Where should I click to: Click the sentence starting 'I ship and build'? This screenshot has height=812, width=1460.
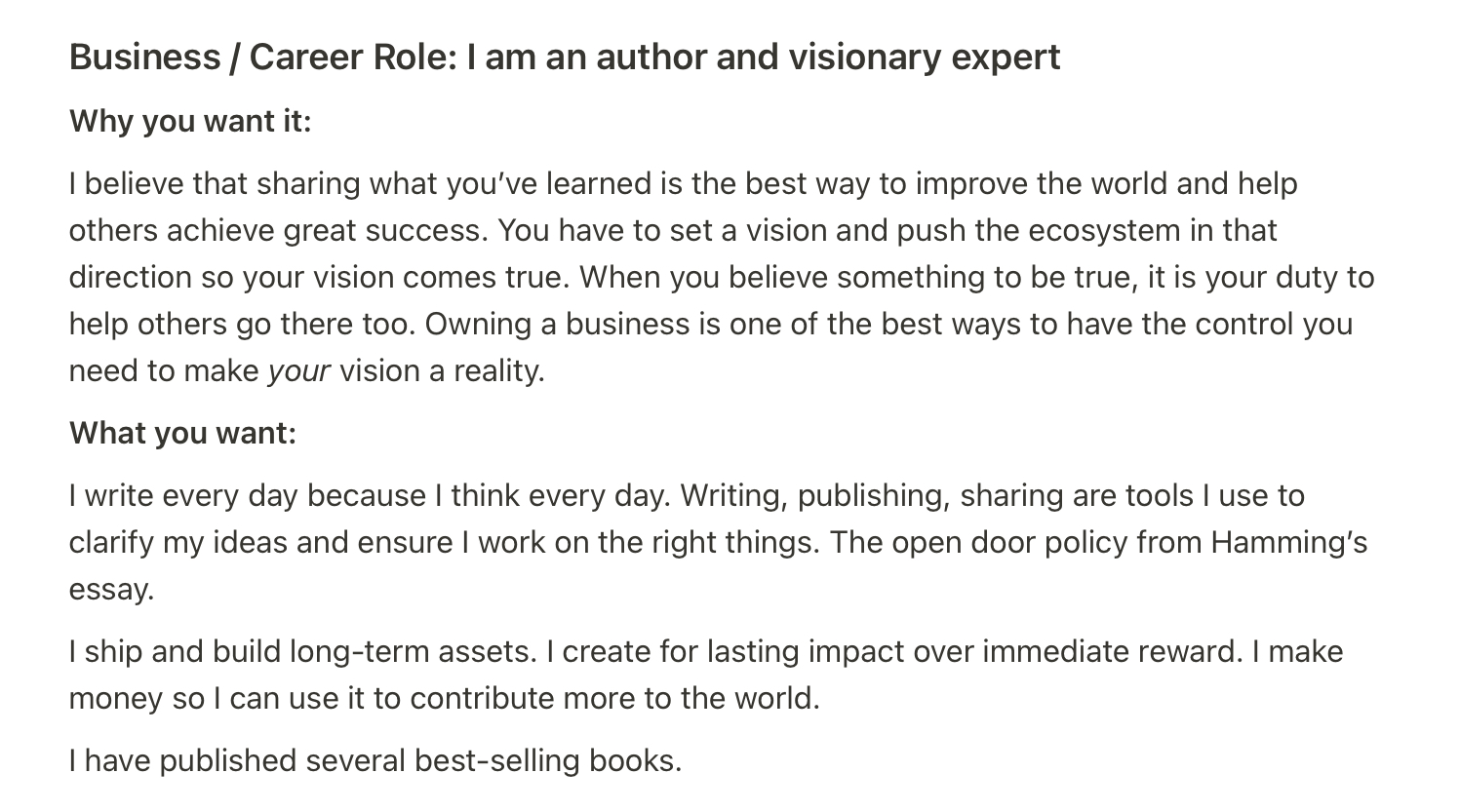tap(303, 651)
